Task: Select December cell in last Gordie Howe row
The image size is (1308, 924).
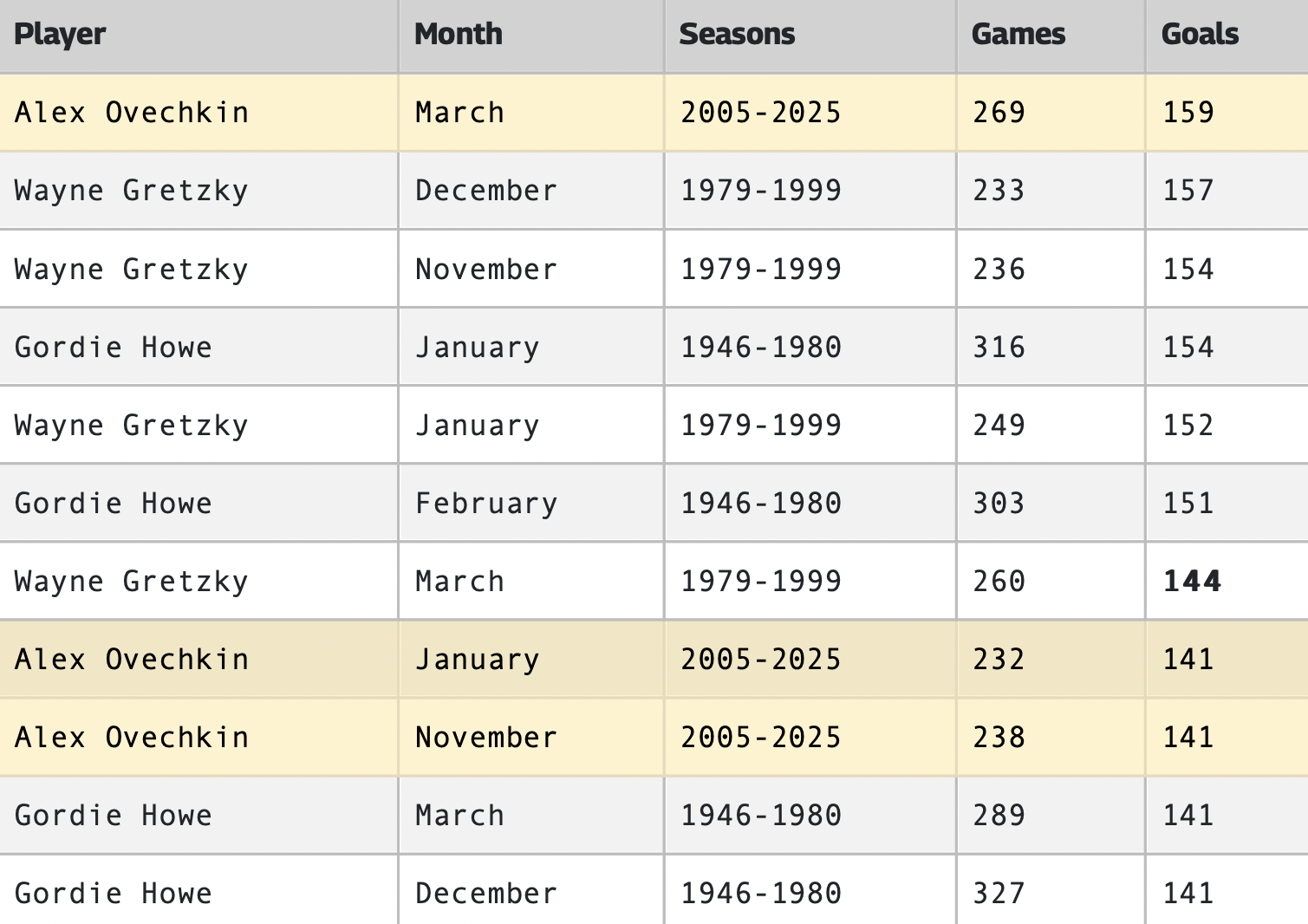Action: point(485,893)
